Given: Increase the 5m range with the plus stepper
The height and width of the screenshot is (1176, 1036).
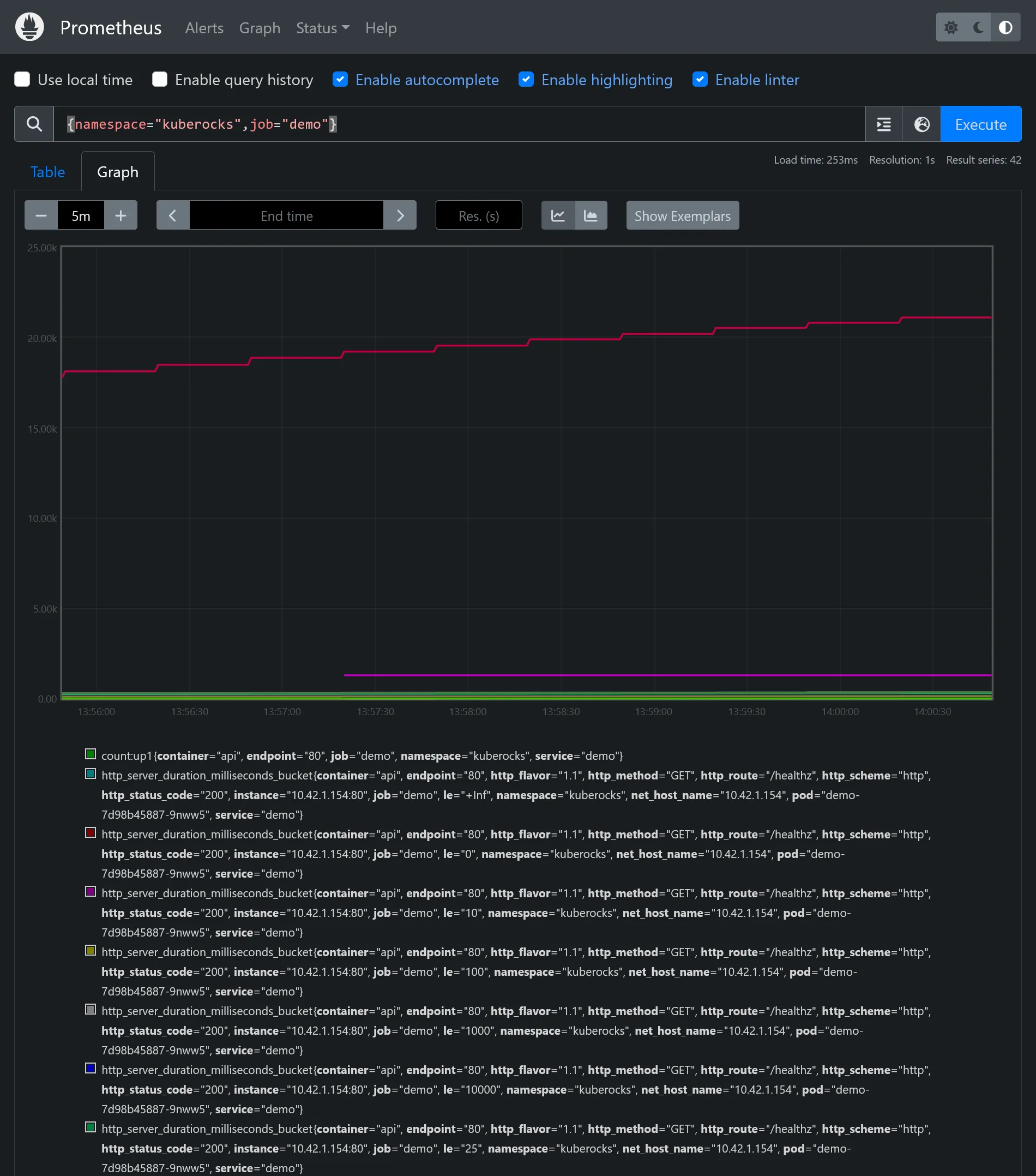Looking at the screenshot, I should [x=121, y=215].
